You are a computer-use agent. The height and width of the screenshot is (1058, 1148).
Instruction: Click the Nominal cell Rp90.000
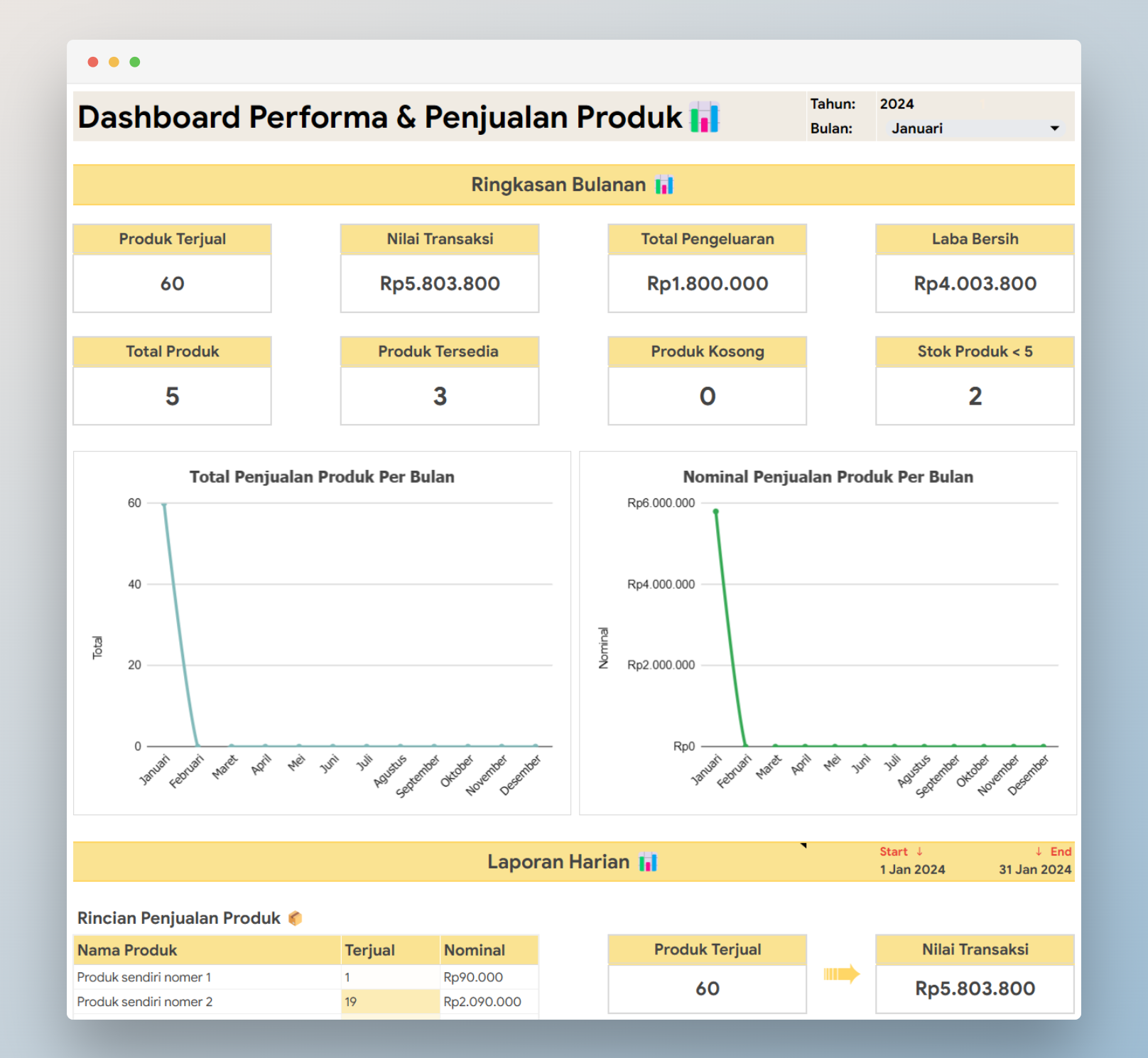489,977
